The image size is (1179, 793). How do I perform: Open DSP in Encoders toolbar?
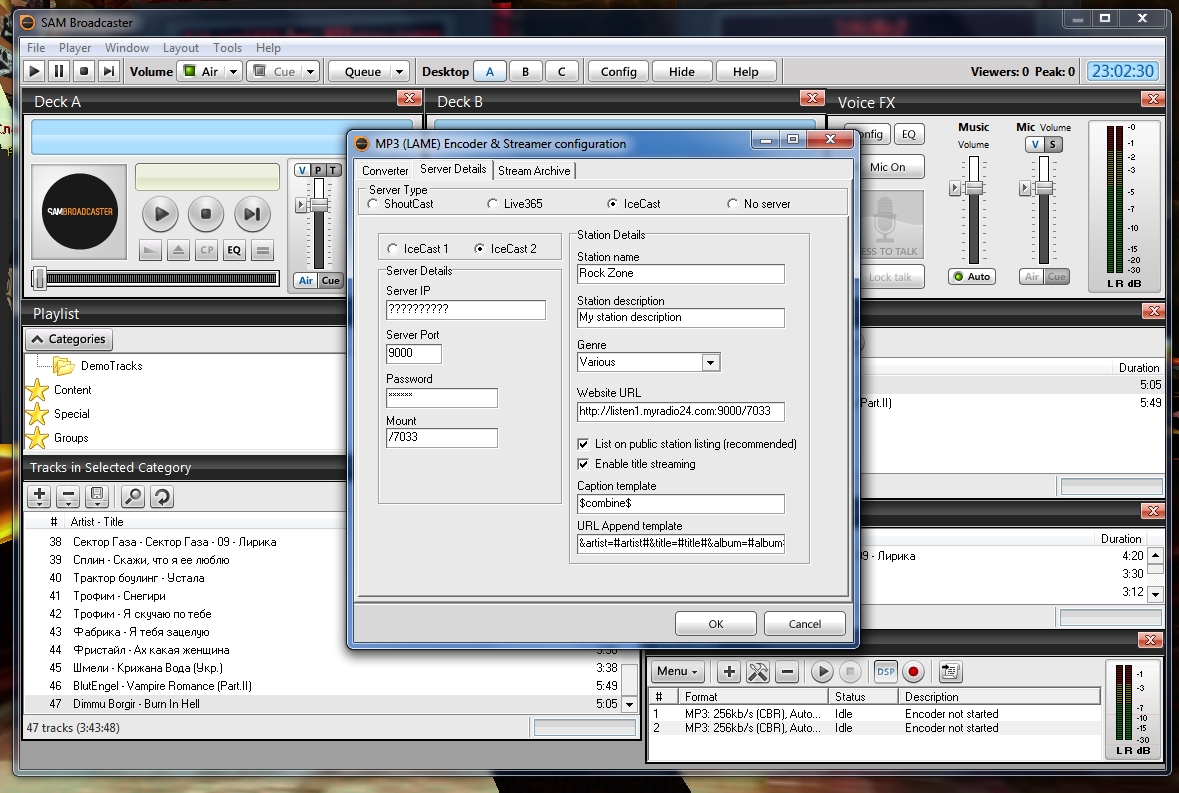(x=886, y=671)
